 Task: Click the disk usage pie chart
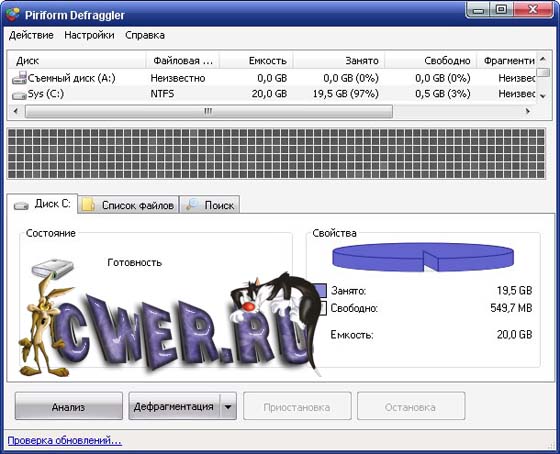click(x=423, y=257)
